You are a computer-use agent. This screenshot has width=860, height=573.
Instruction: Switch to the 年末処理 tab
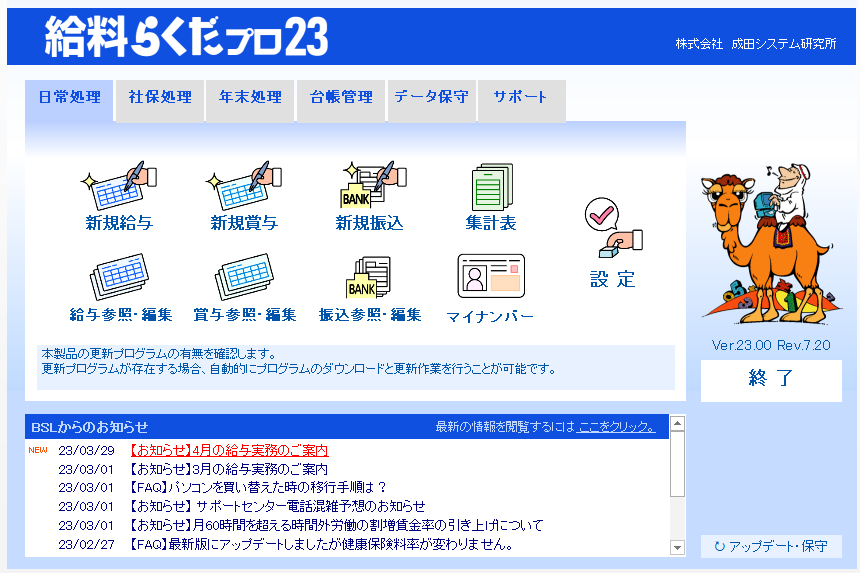pyautogui.click(x=250, y=98)
